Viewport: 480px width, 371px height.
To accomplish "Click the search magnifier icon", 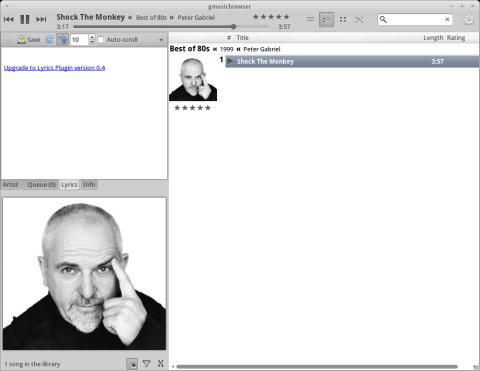I will pyautogui.click(x=383, y=19).
